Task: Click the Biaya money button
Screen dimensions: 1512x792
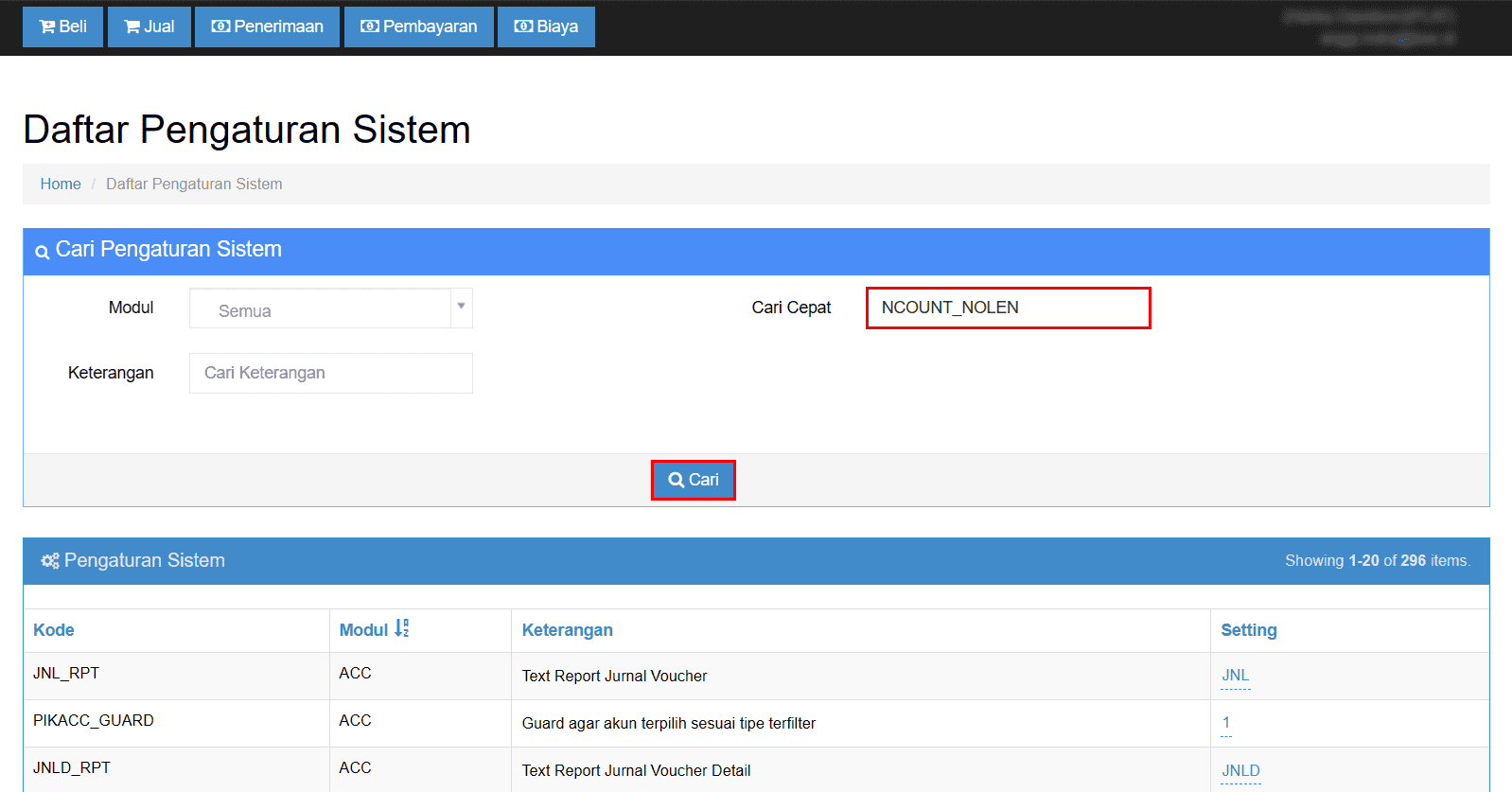Action: click(x=546, y=26)
